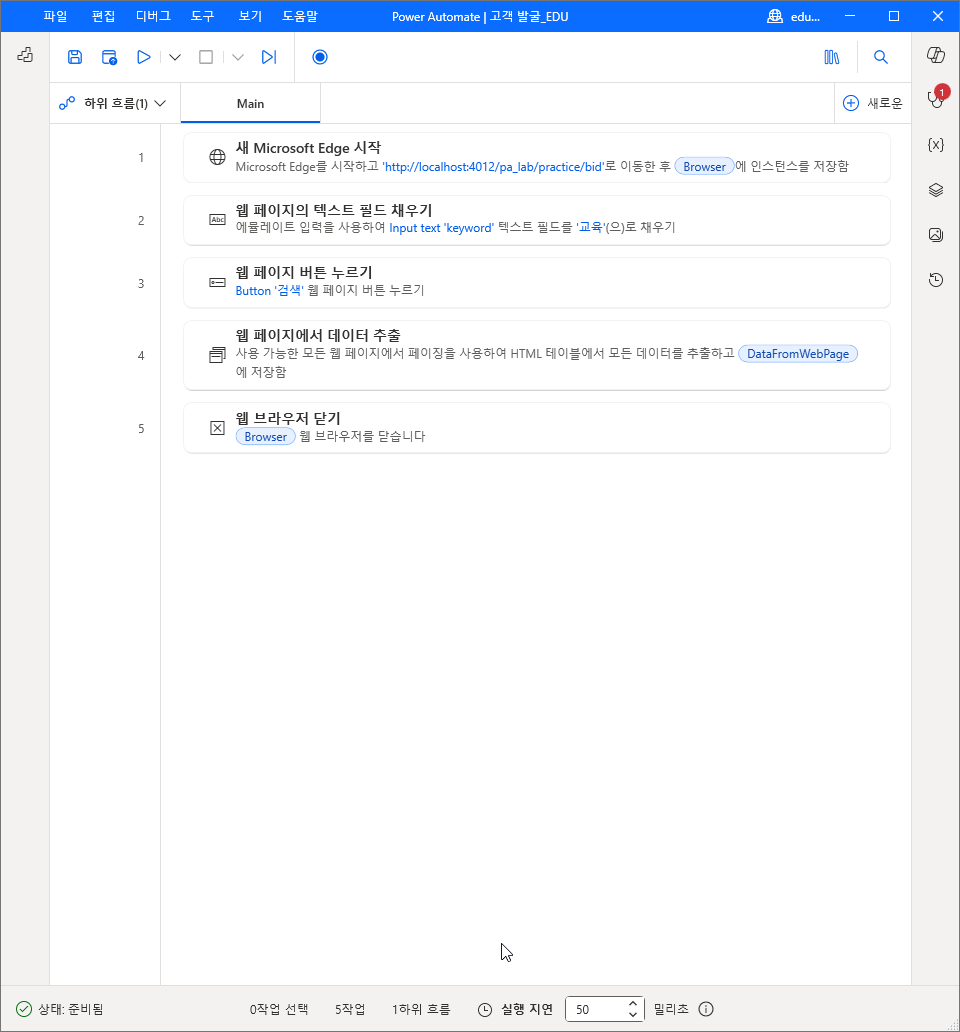
Task: Click the edu... environment account button
Action: (x=794, y=16)
